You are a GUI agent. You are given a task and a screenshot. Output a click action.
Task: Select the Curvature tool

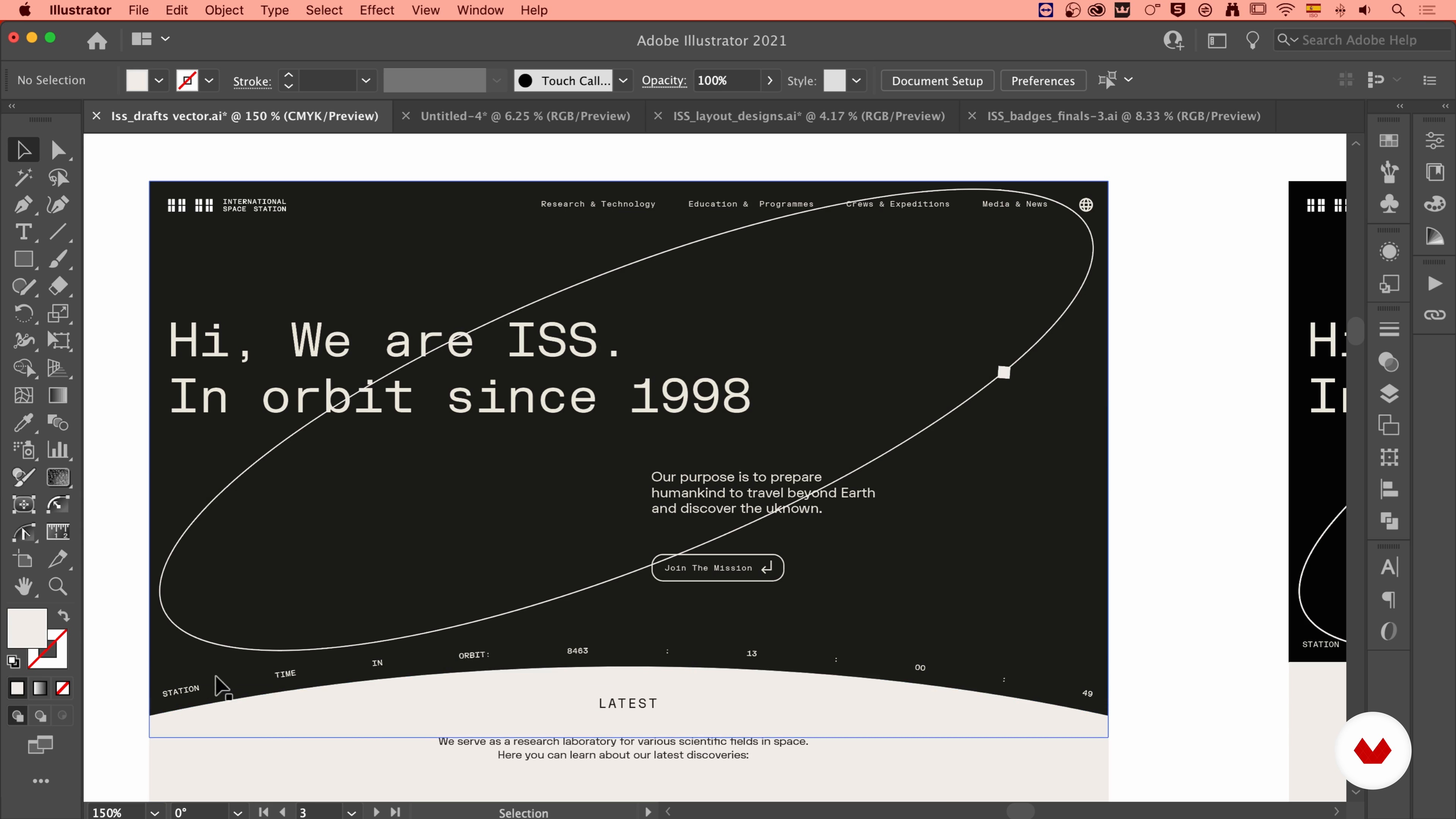[x=58, y=205]
